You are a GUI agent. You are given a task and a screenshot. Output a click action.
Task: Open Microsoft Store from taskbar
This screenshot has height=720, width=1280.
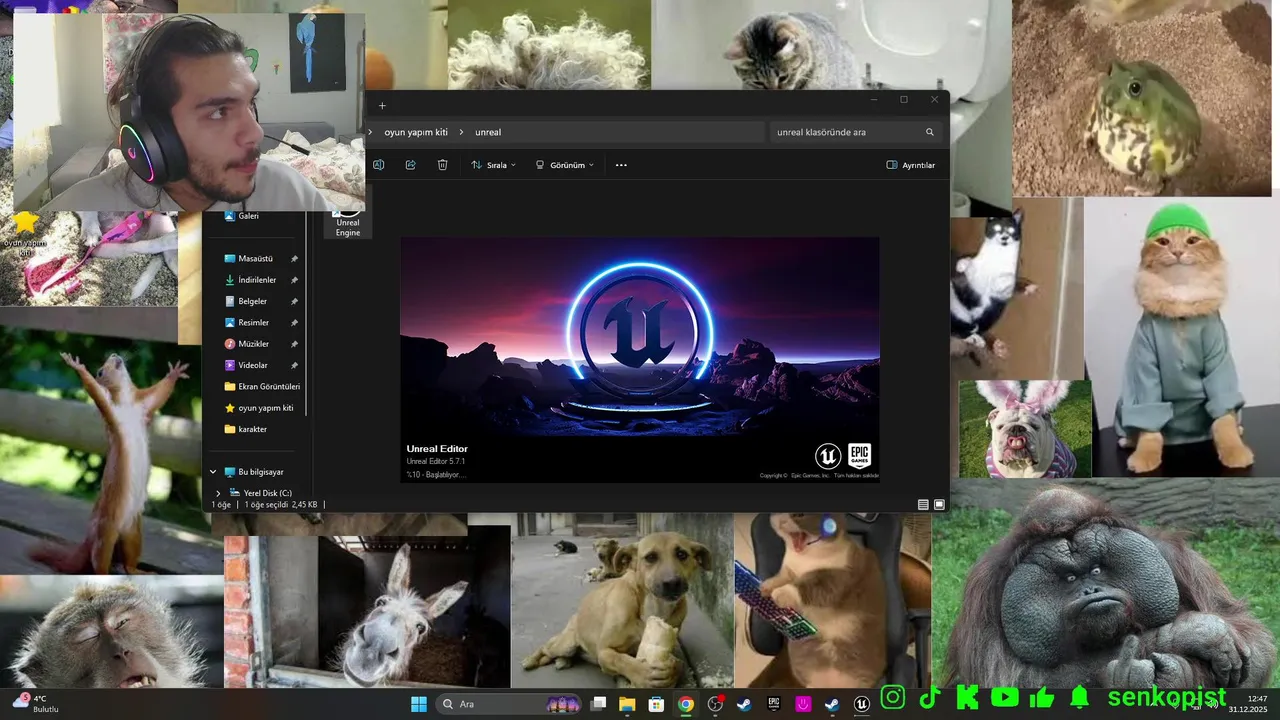click(656, 704)
